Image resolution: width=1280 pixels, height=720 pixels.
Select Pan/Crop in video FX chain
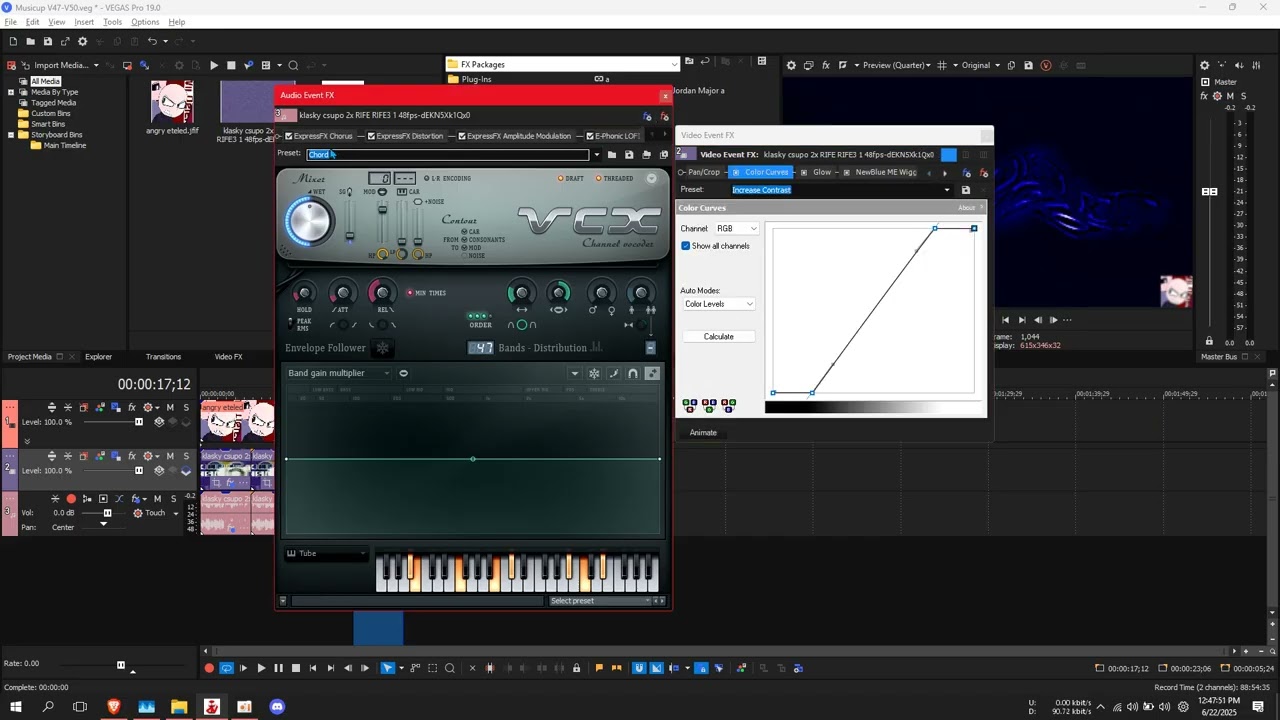point(704,172)
